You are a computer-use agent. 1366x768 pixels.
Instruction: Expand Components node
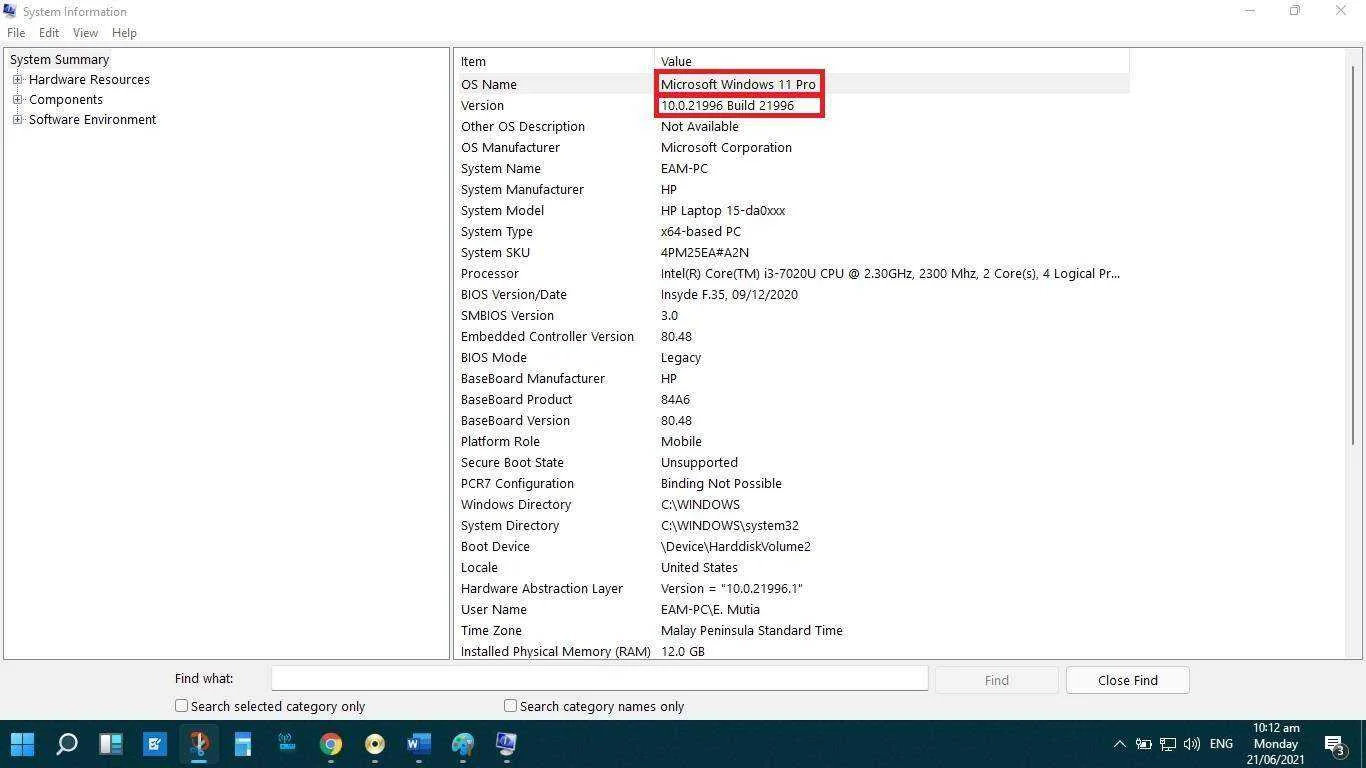click(17, 100)
